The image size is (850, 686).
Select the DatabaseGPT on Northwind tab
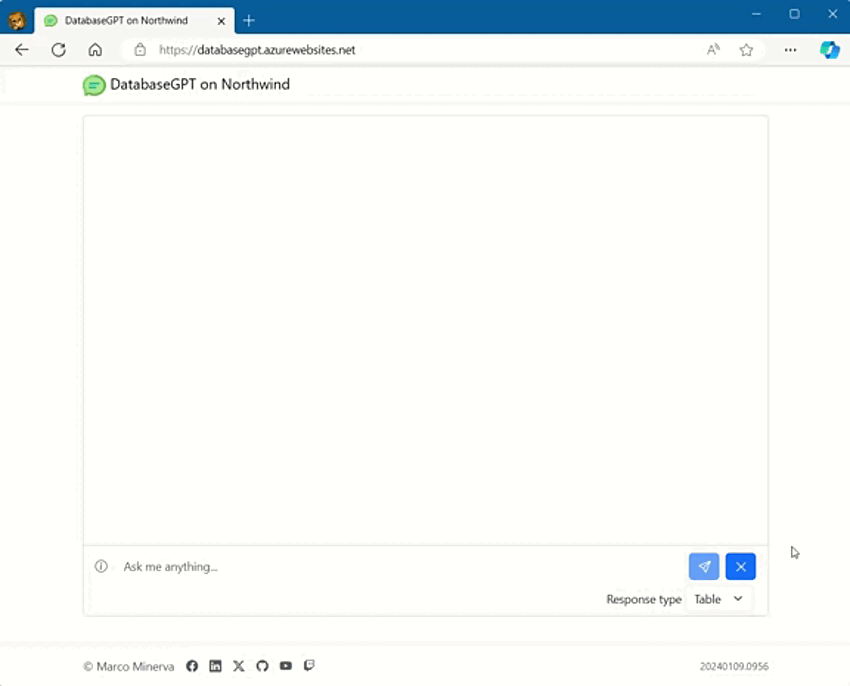click(134, 21)
